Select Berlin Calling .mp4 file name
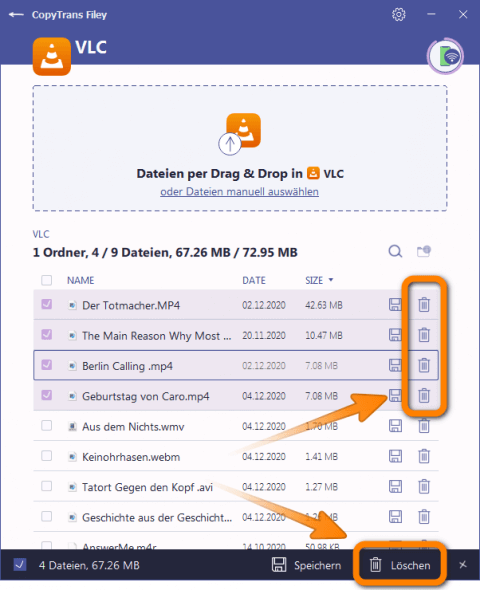 click(127, 366)
